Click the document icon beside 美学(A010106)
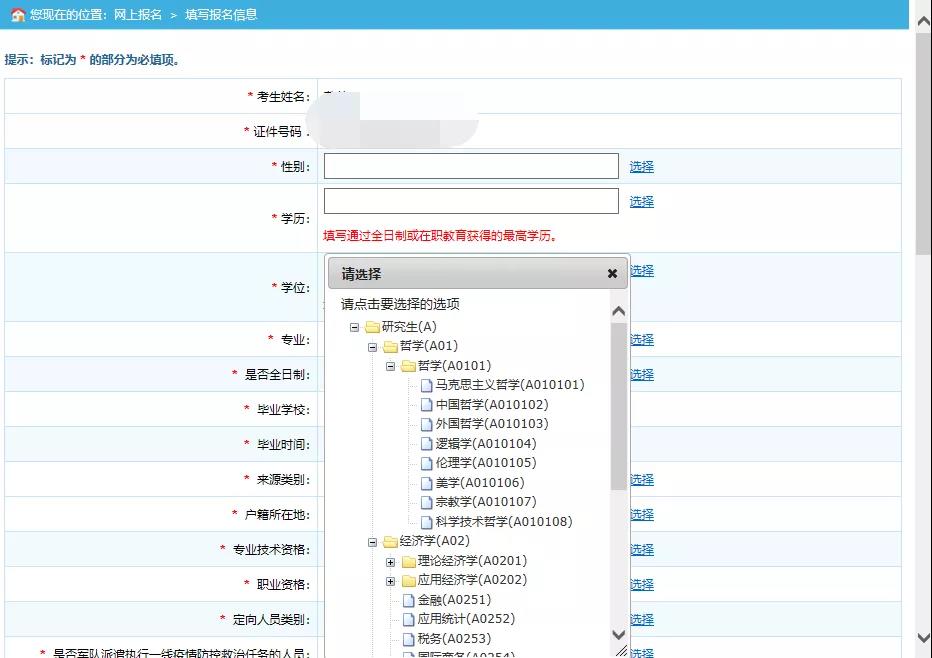Viewport: 932px width, 658px height. click(x=427, y=483)
